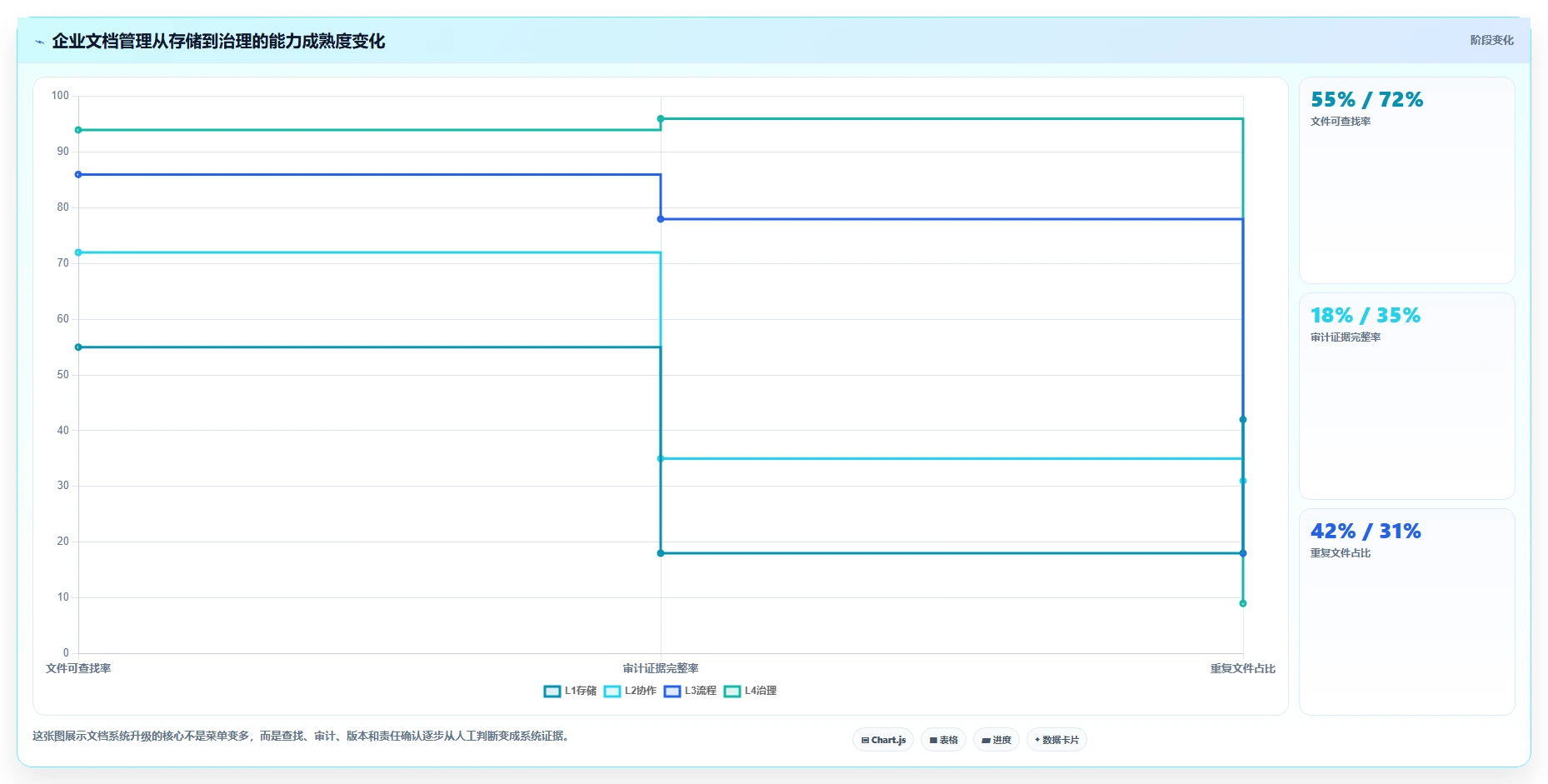Click the 数据卡片 chip
The width and height of the screenshot is (1548, 784).
[x=1056, y=740]
